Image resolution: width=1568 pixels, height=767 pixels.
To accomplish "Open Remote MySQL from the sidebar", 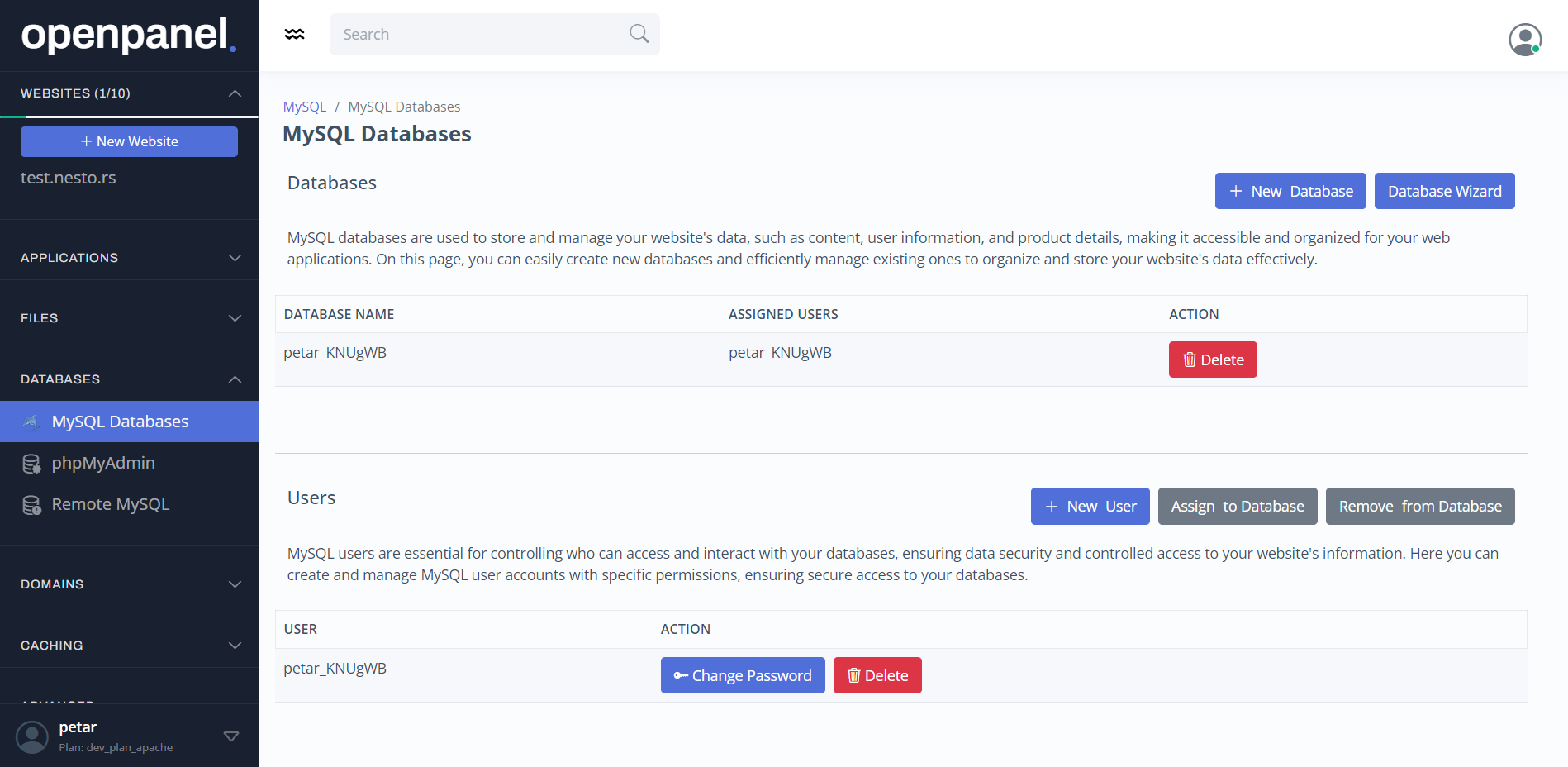I will [110, 504].
